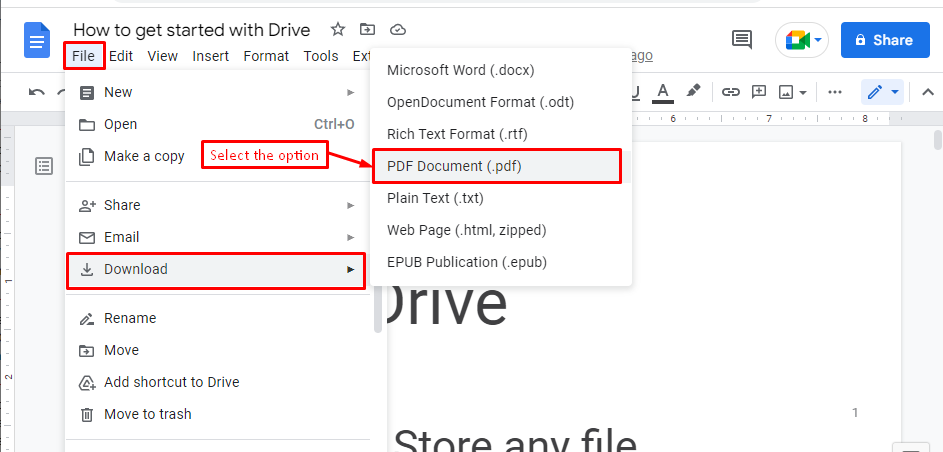Click the move to folder icon
Viewport: 943px width, 452px height.
367,29
